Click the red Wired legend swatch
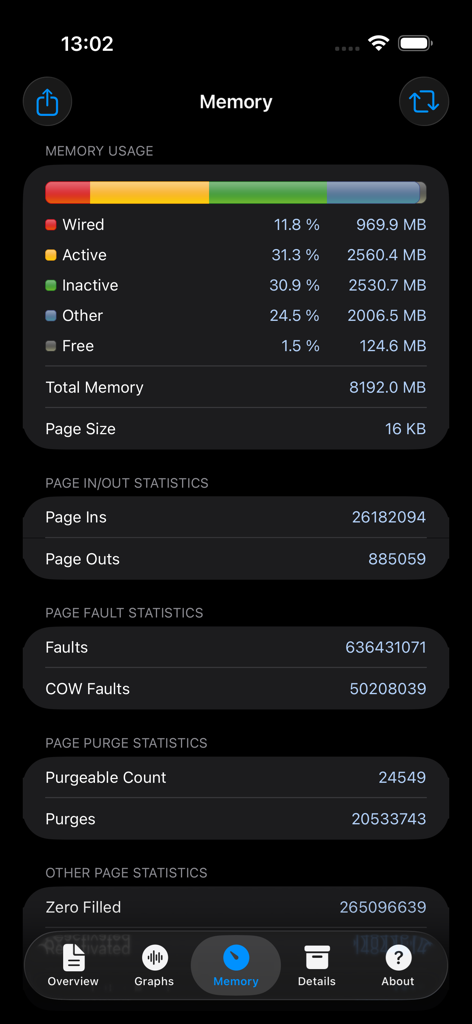The height and width of the screenshot is (1024, 472). point(51,225)
